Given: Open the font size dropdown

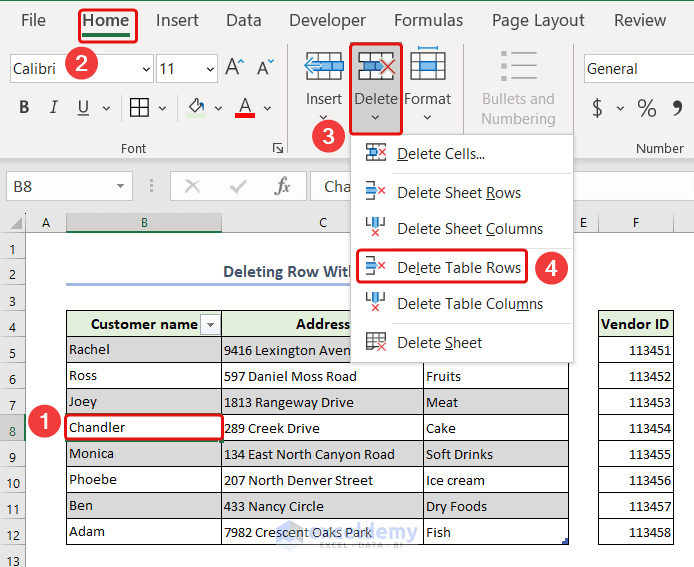Looking at the screenshot, I should 210,69.
